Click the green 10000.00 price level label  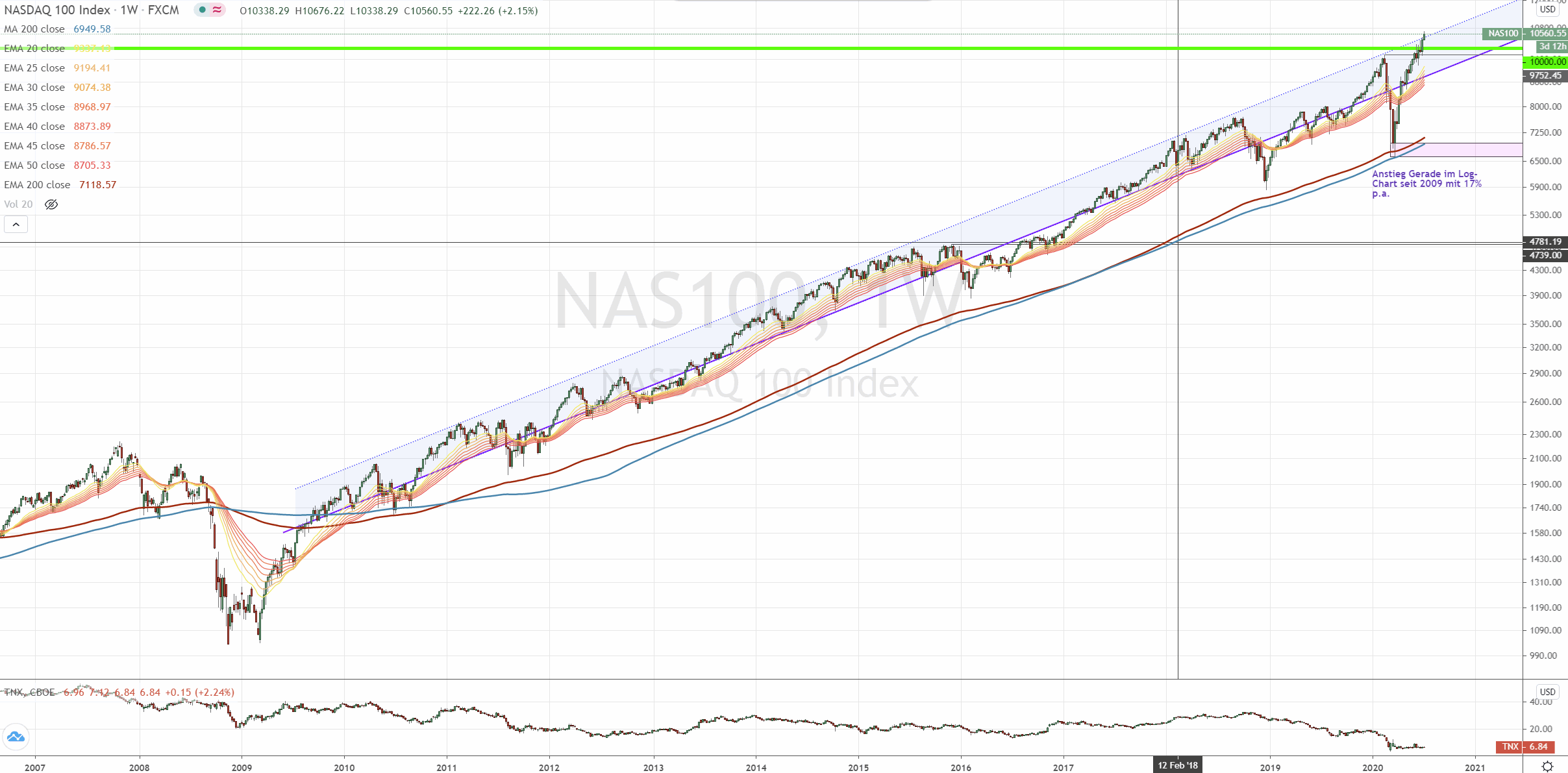1547,62
